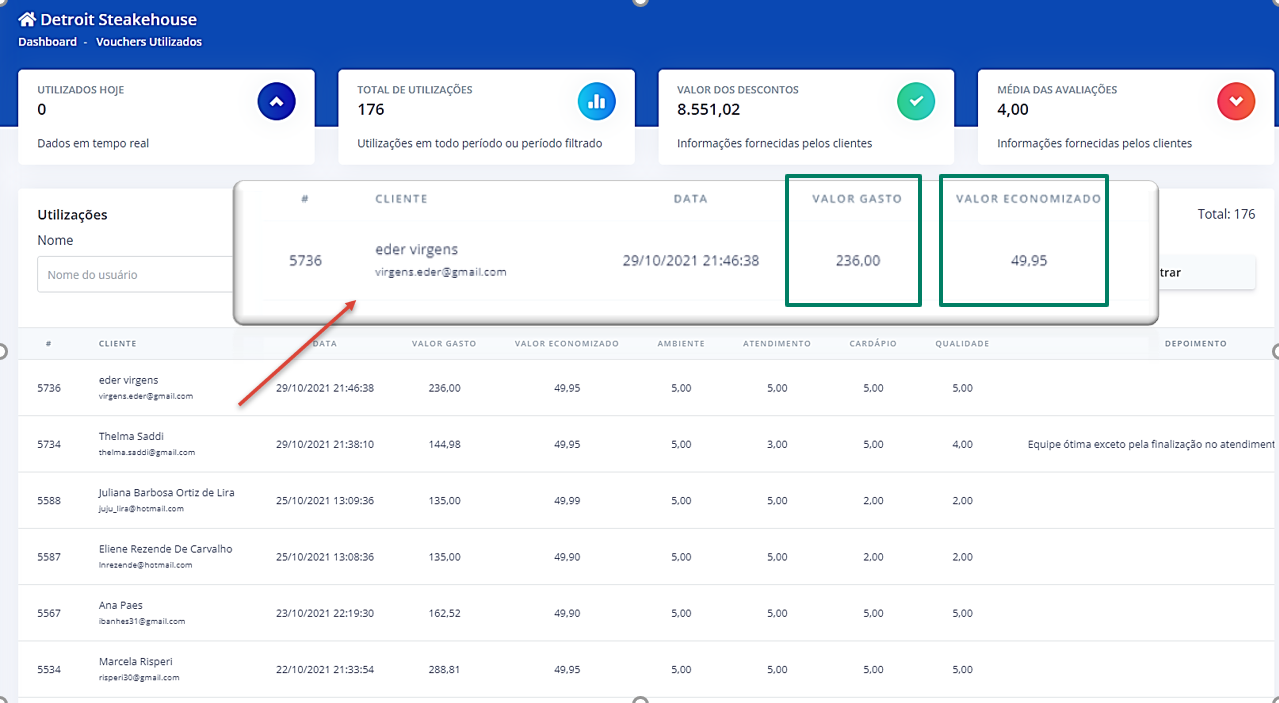Screen dimensions: 1279x703
Task: Click client name eder virgens in table
Action: [129, 380]
